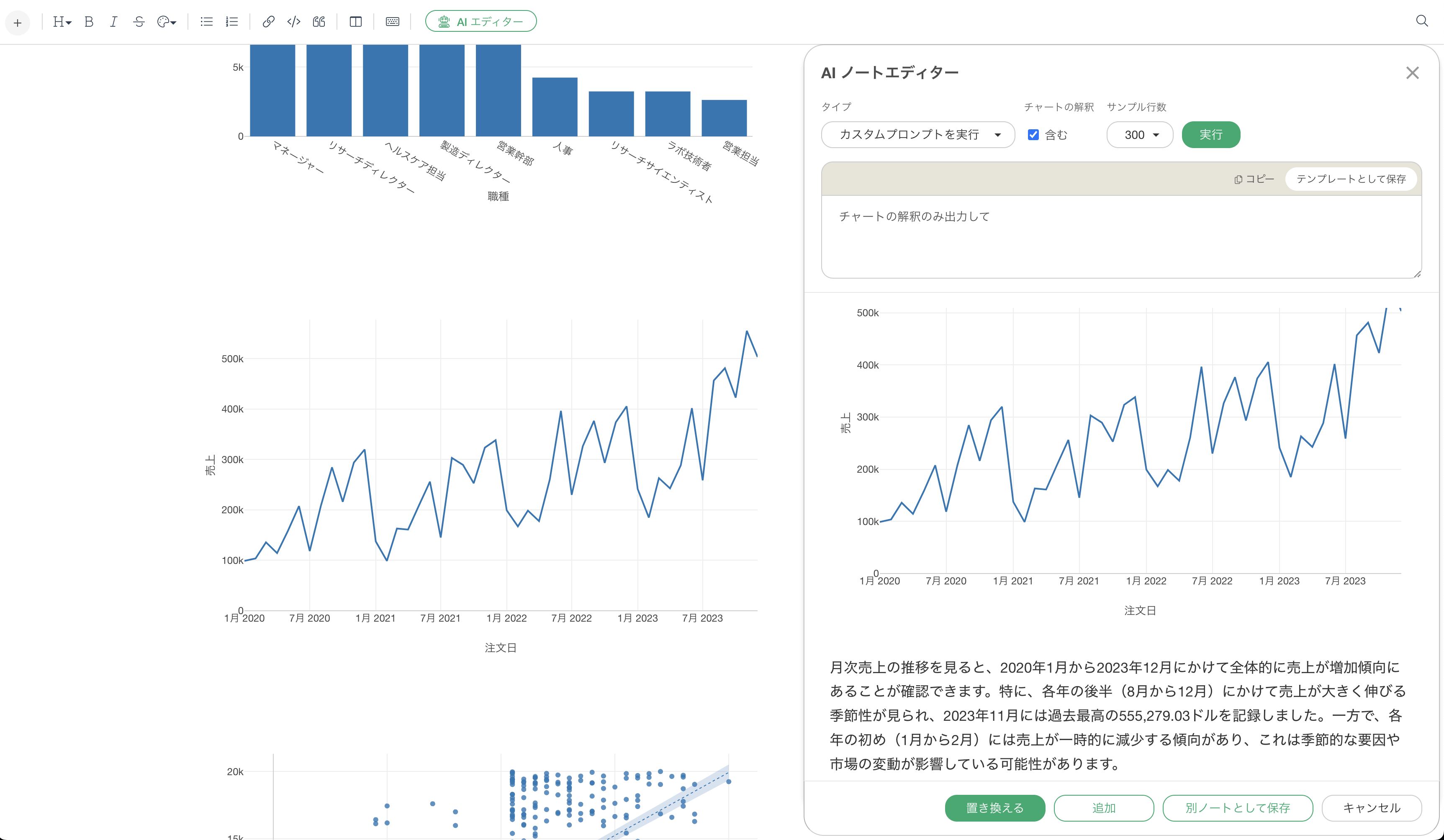
Task: Click the column layout icon
Action: [355, 22]
